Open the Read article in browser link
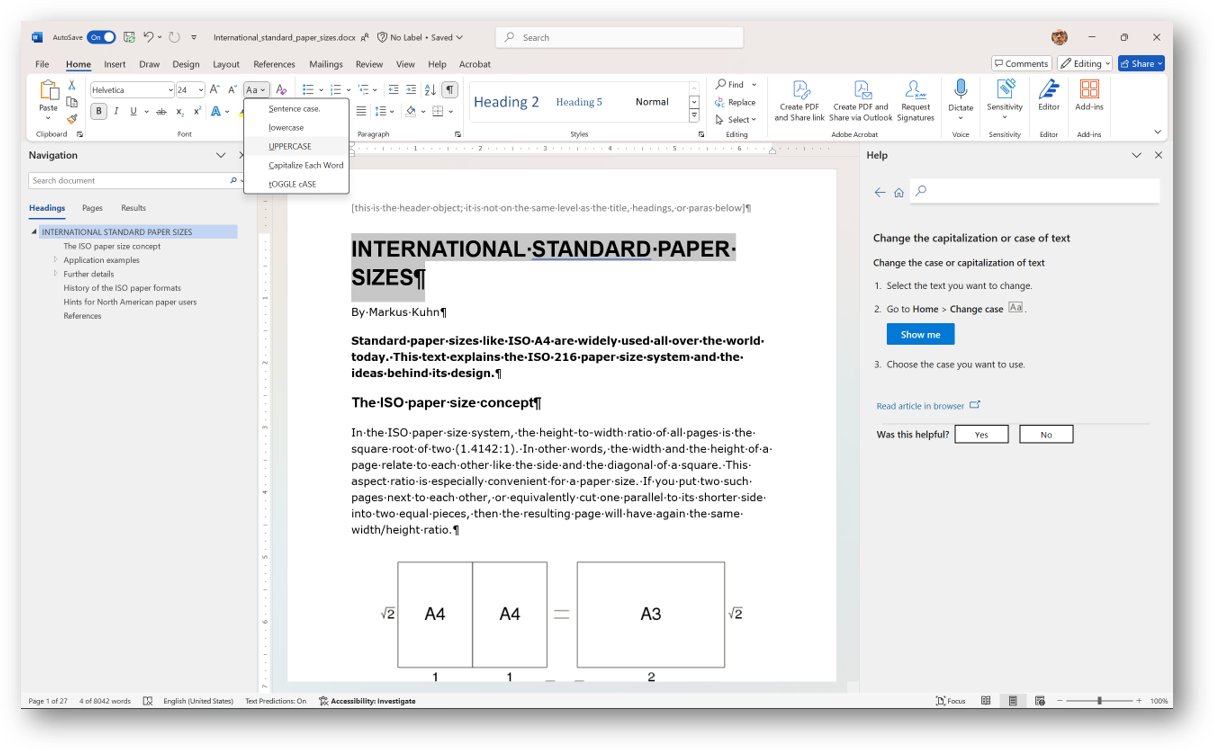 click(x=918, y=405)
